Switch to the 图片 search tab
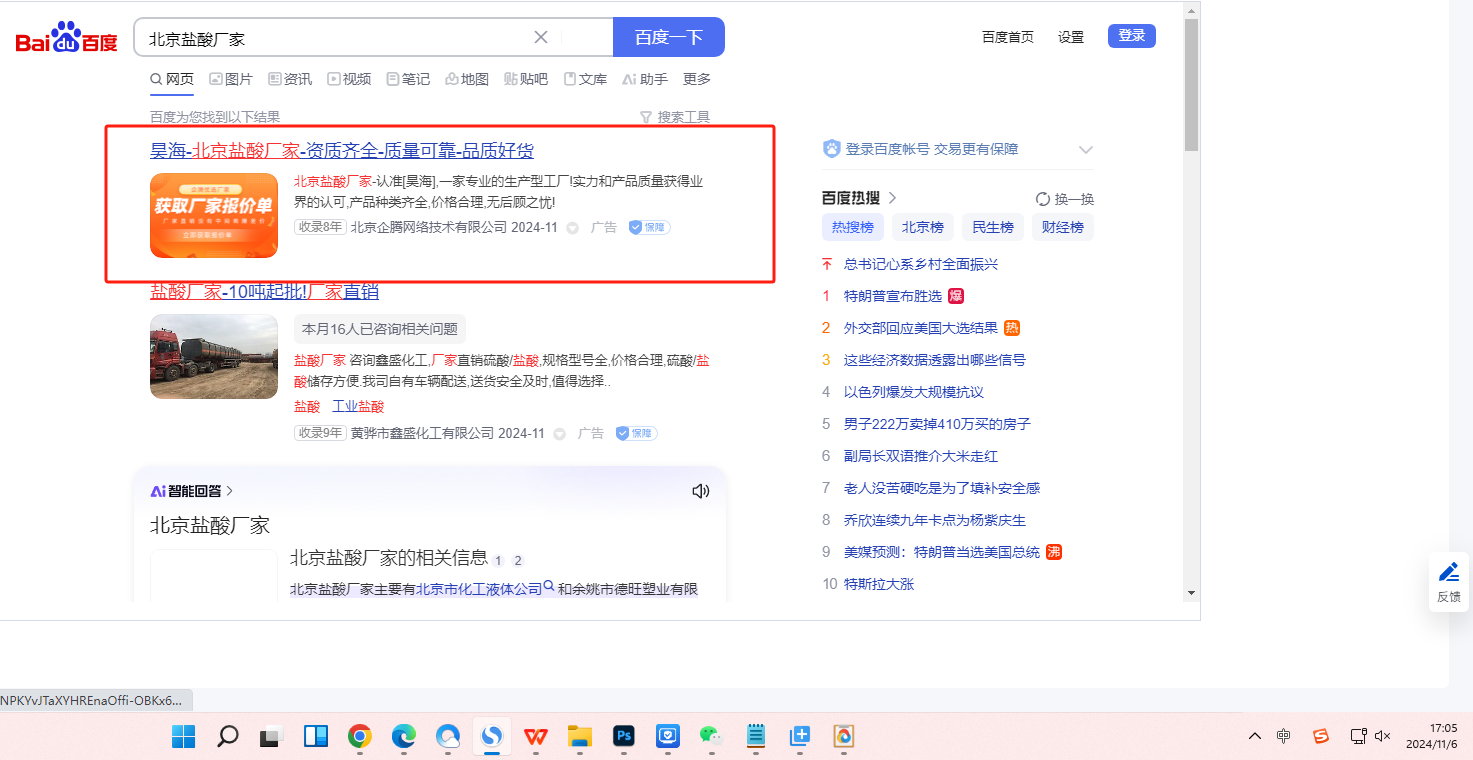Image resolution: width=1473 pixels, height=760 pixels. (x=231, y=79)
